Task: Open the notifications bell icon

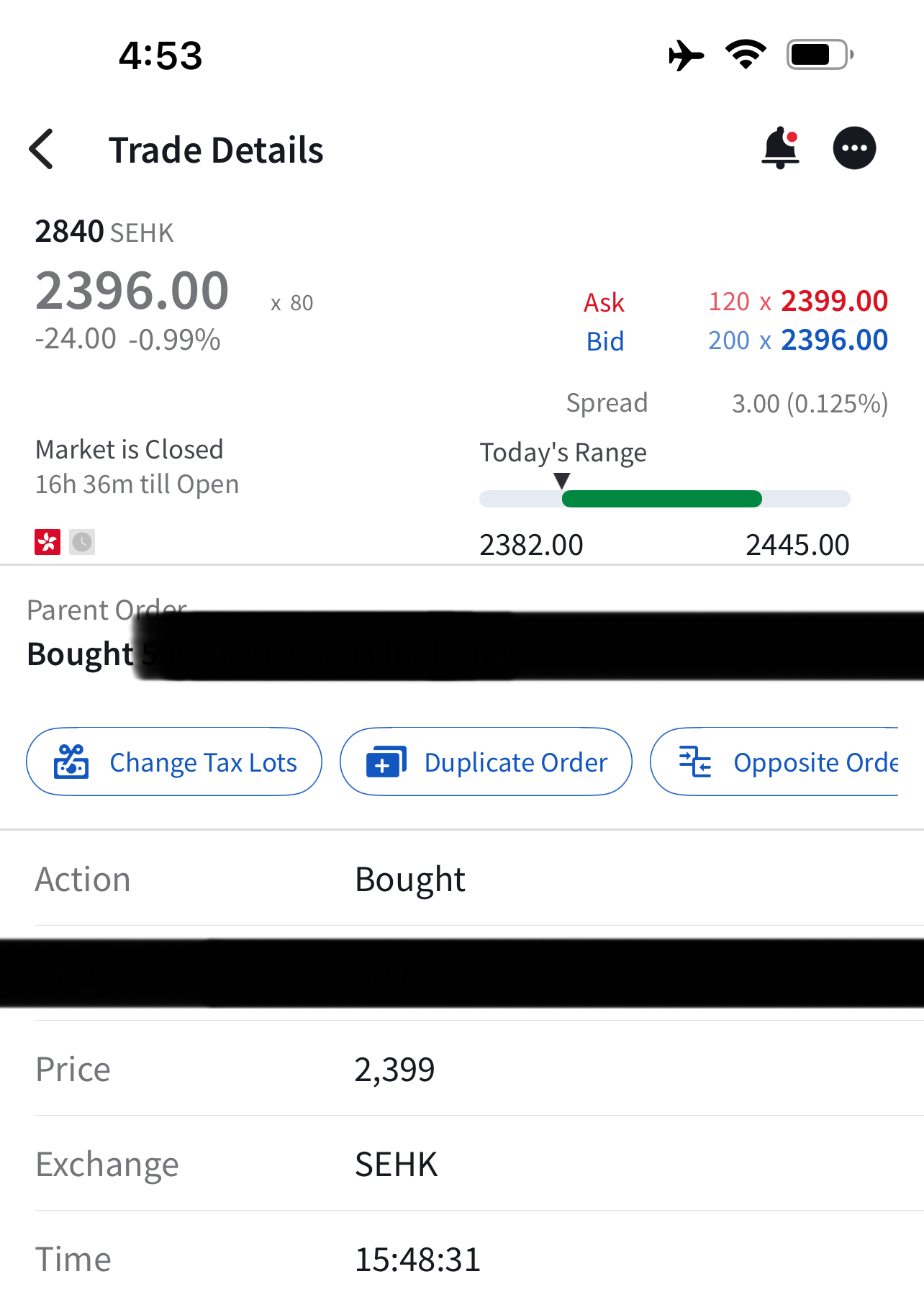Action: [x=780, y=148]
